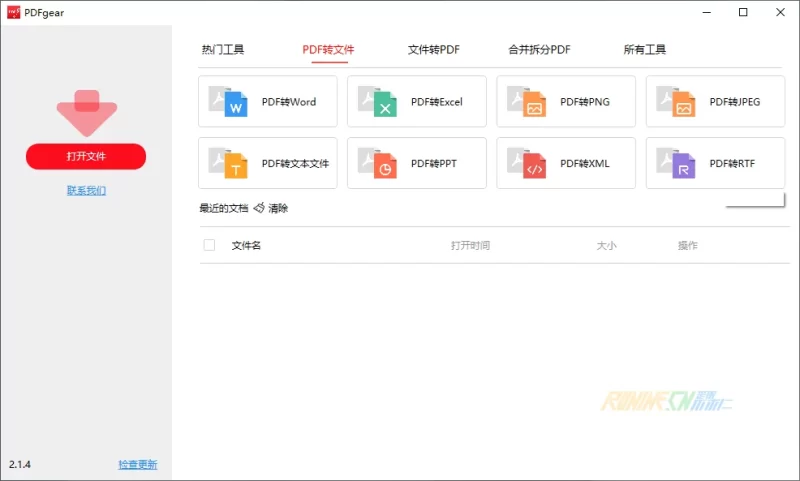Screen dimensions: 800x481
Task: Go to the 所有工具 tab
Action: click(x=644, y=50)
